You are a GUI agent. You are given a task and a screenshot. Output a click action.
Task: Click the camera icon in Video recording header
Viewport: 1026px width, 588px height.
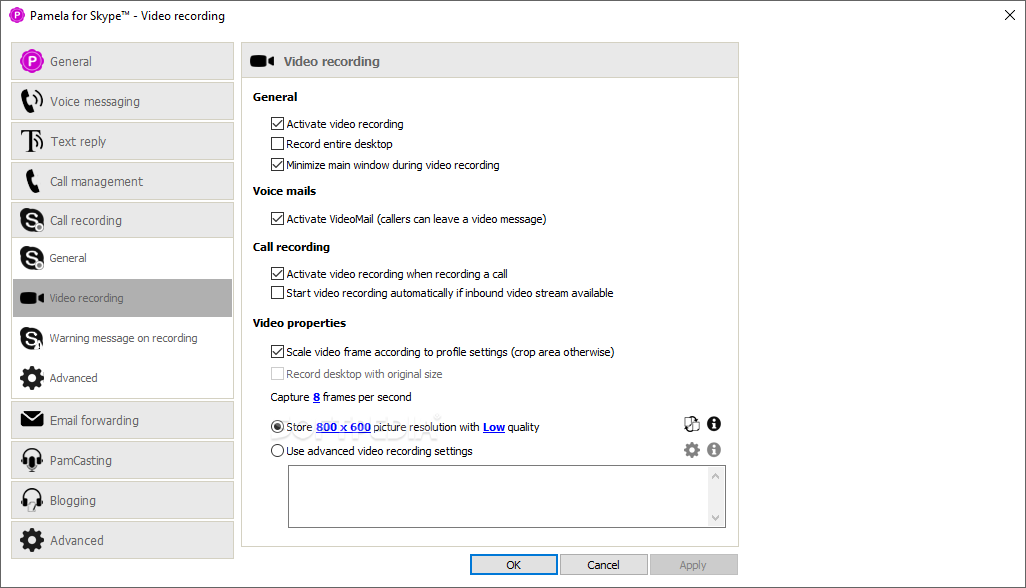[x=262, y=61]
